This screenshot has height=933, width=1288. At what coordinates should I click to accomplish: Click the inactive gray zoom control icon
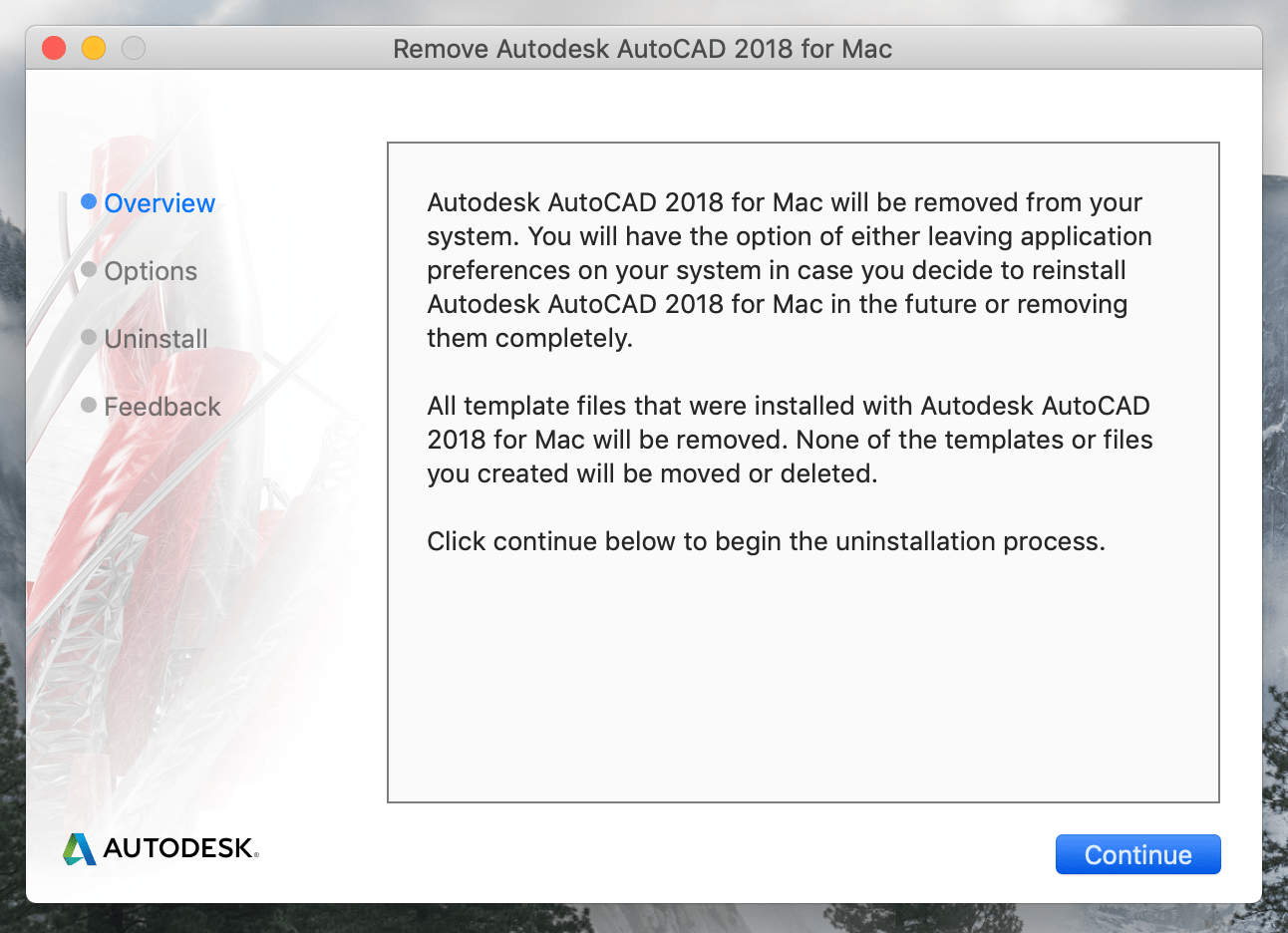click(133, 47)
